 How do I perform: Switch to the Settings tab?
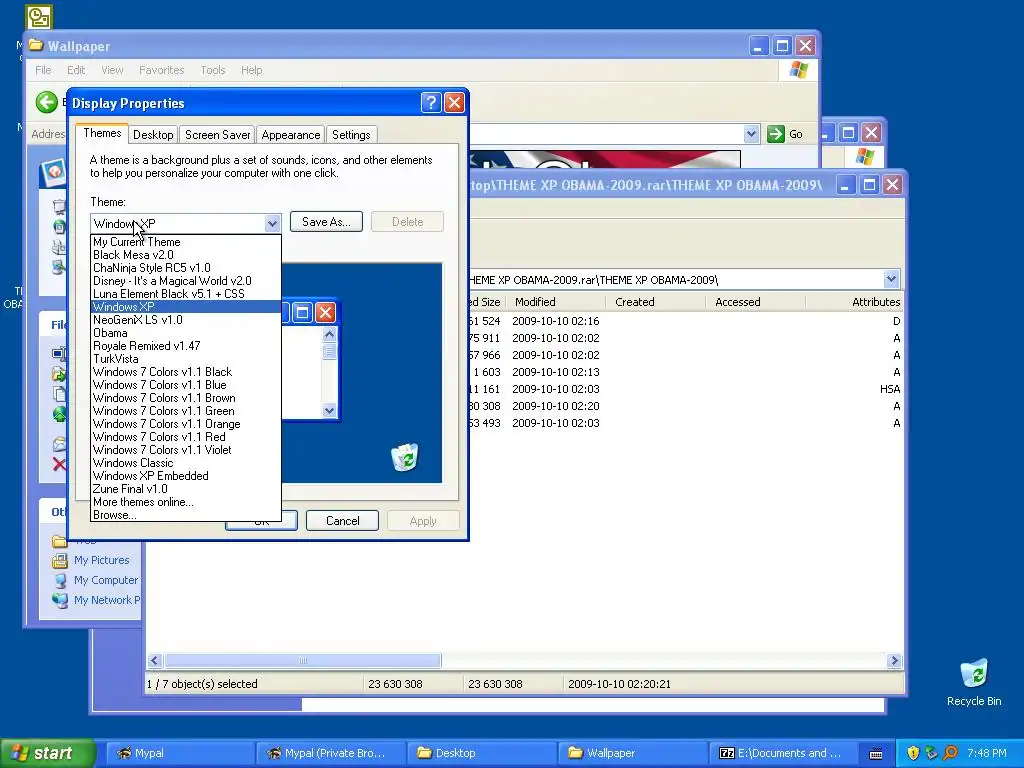351,135
